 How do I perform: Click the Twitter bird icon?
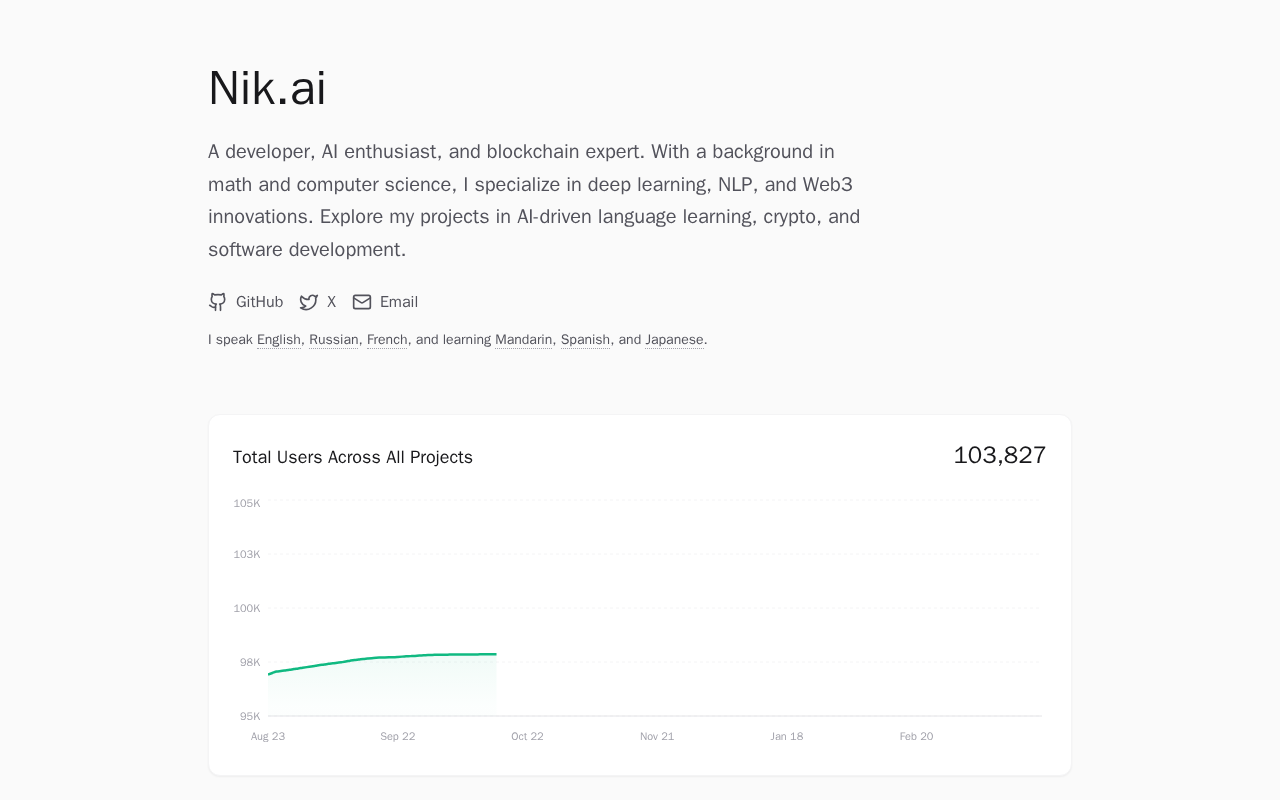309,302
